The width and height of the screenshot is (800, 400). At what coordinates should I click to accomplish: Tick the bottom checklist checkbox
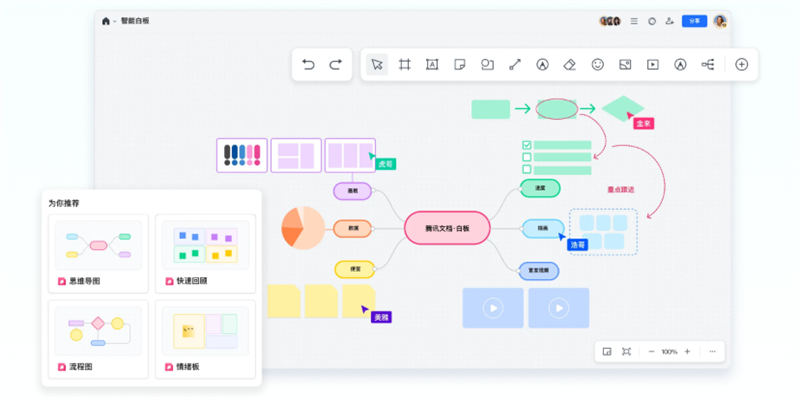527,169
